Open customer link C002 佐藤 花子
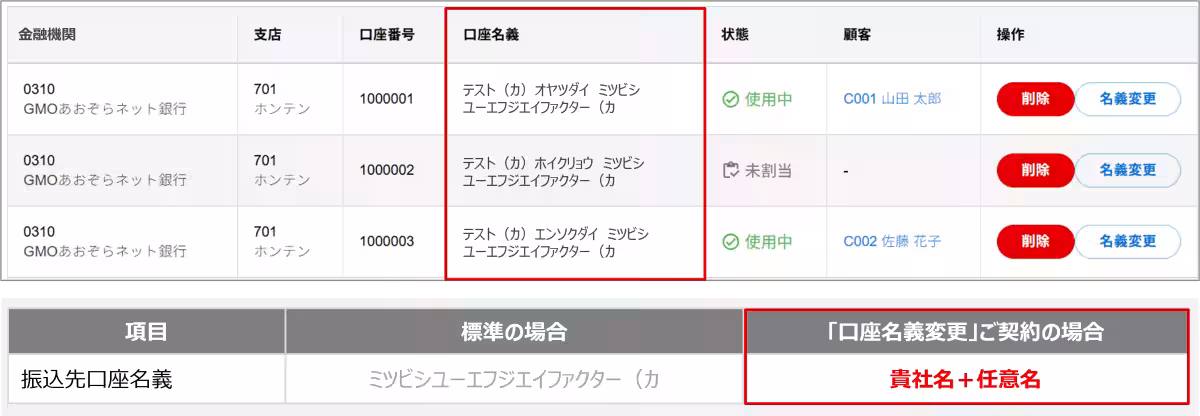 click(x=892, y=241)
